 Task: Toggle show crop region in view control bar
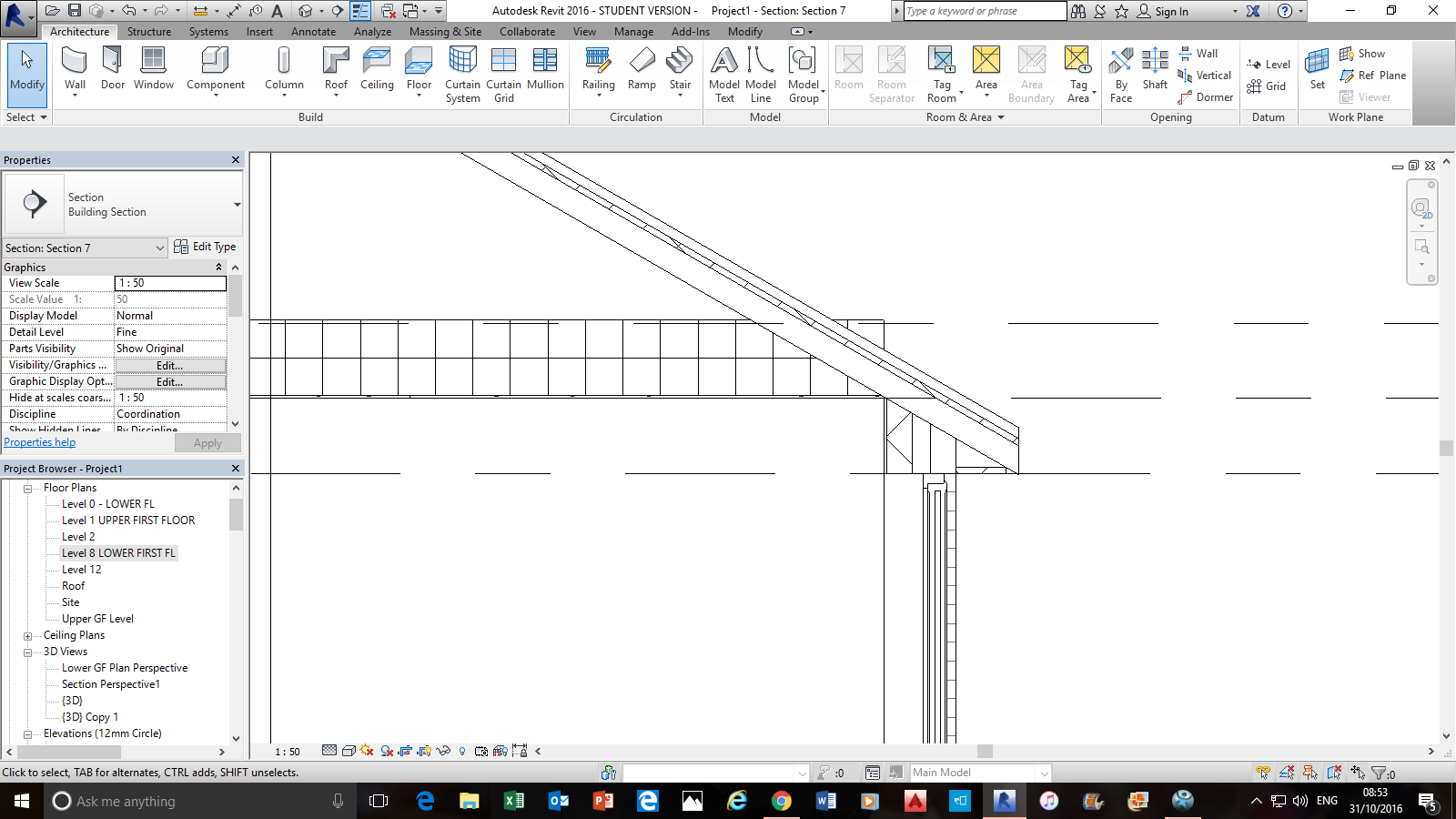424,751
